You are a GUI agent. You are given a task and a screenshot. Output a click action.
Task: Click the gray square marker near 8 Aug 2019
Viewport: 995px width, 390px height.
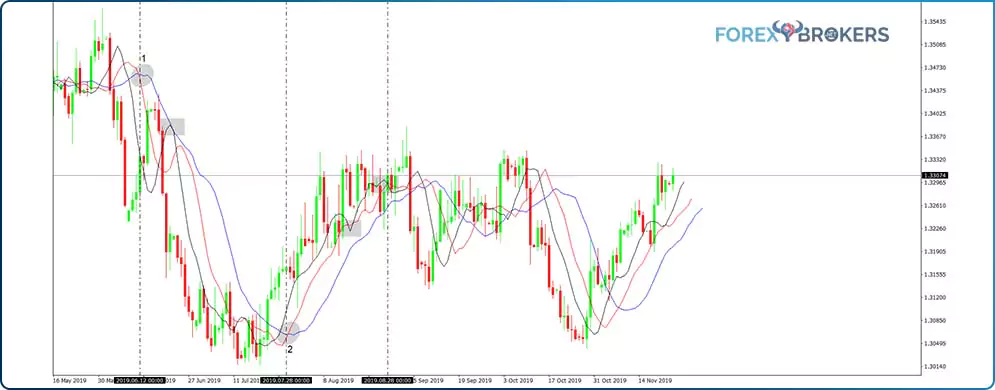[349, 228]
